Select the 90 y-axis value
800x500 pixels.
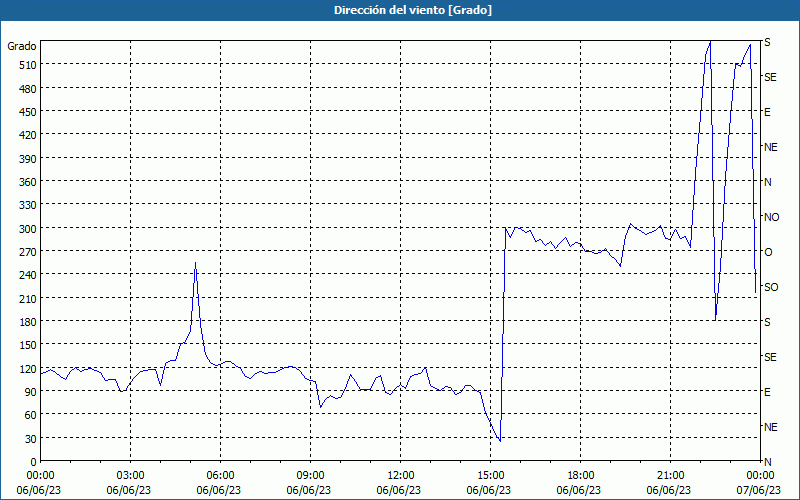point(31,392)
